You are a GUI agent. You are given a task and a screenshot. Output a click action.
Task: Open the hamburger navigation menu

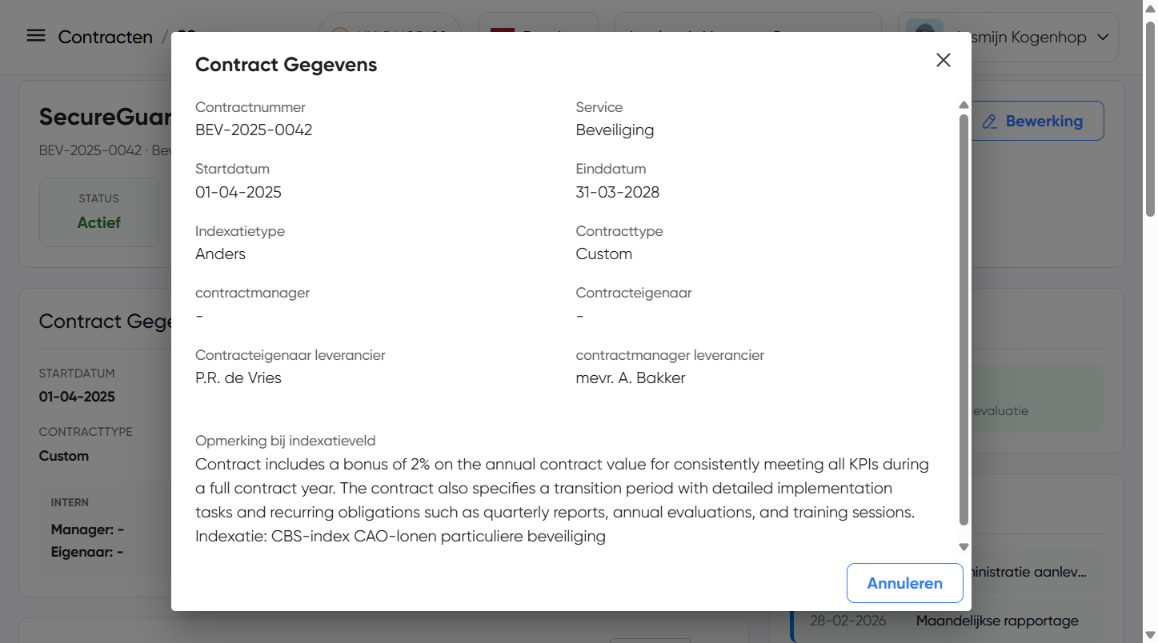point(36,36)
